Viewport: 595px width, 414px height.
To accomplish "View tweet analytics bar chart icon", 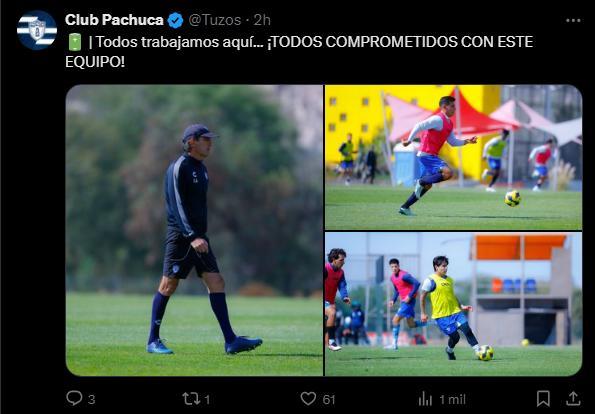I will point(425,398).
